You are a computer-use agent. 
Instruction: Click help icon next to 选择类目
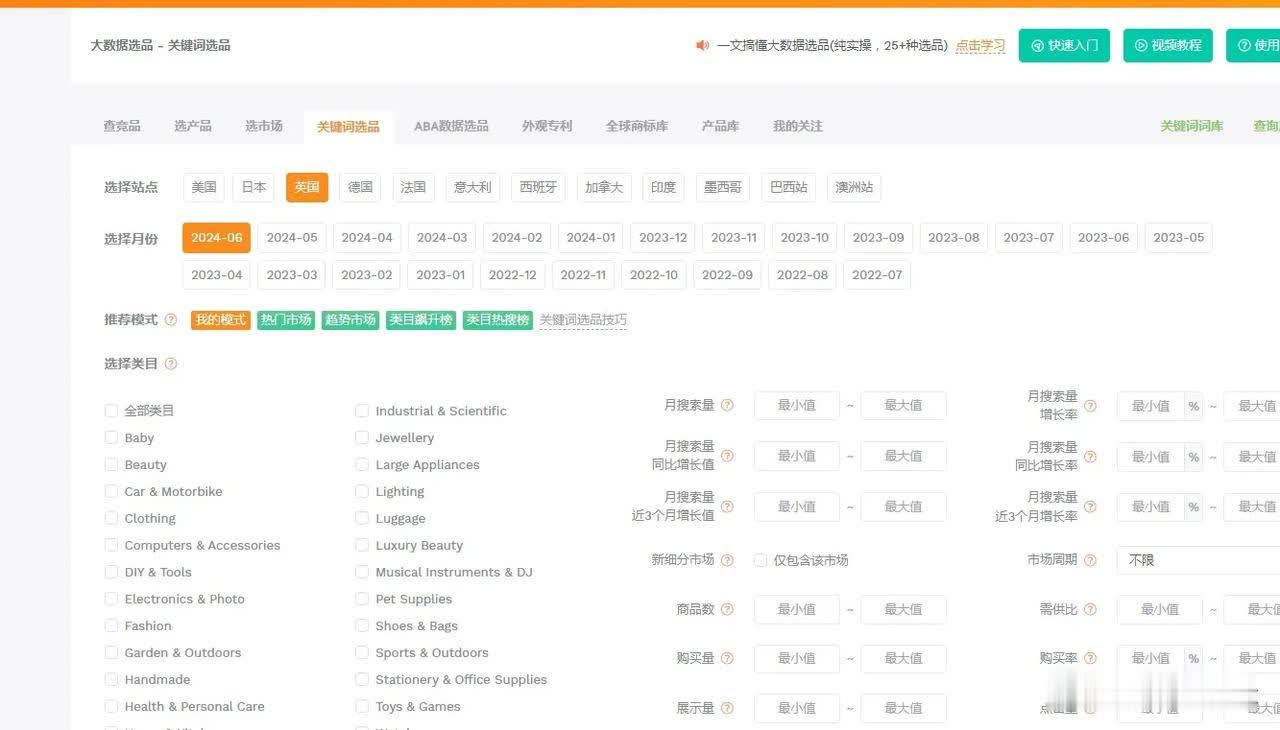pos(171,364)
